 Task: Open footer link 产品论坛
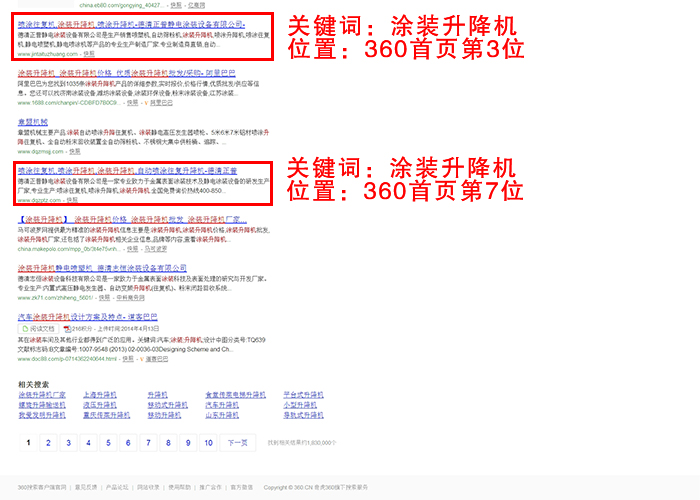click(x=117, y=488)
